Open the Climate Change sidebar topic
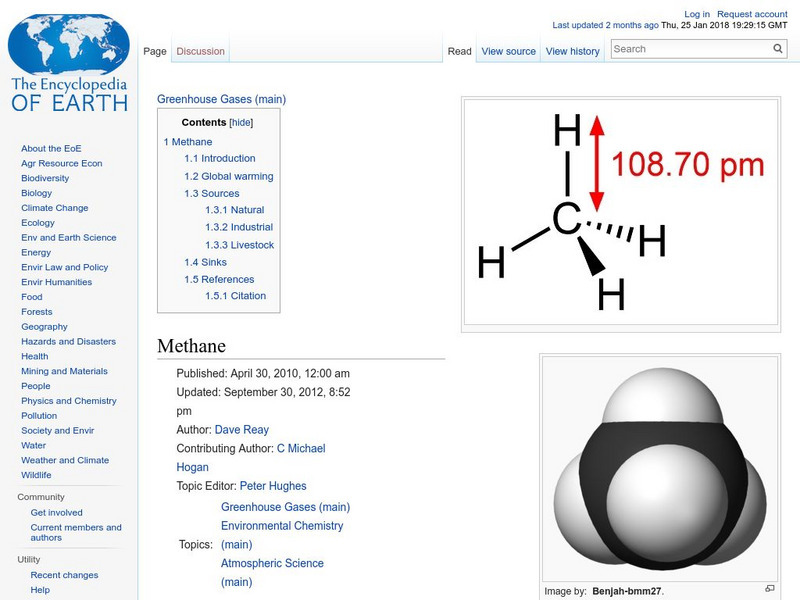Screen dimensions: 800x600 tap(54, 208)
